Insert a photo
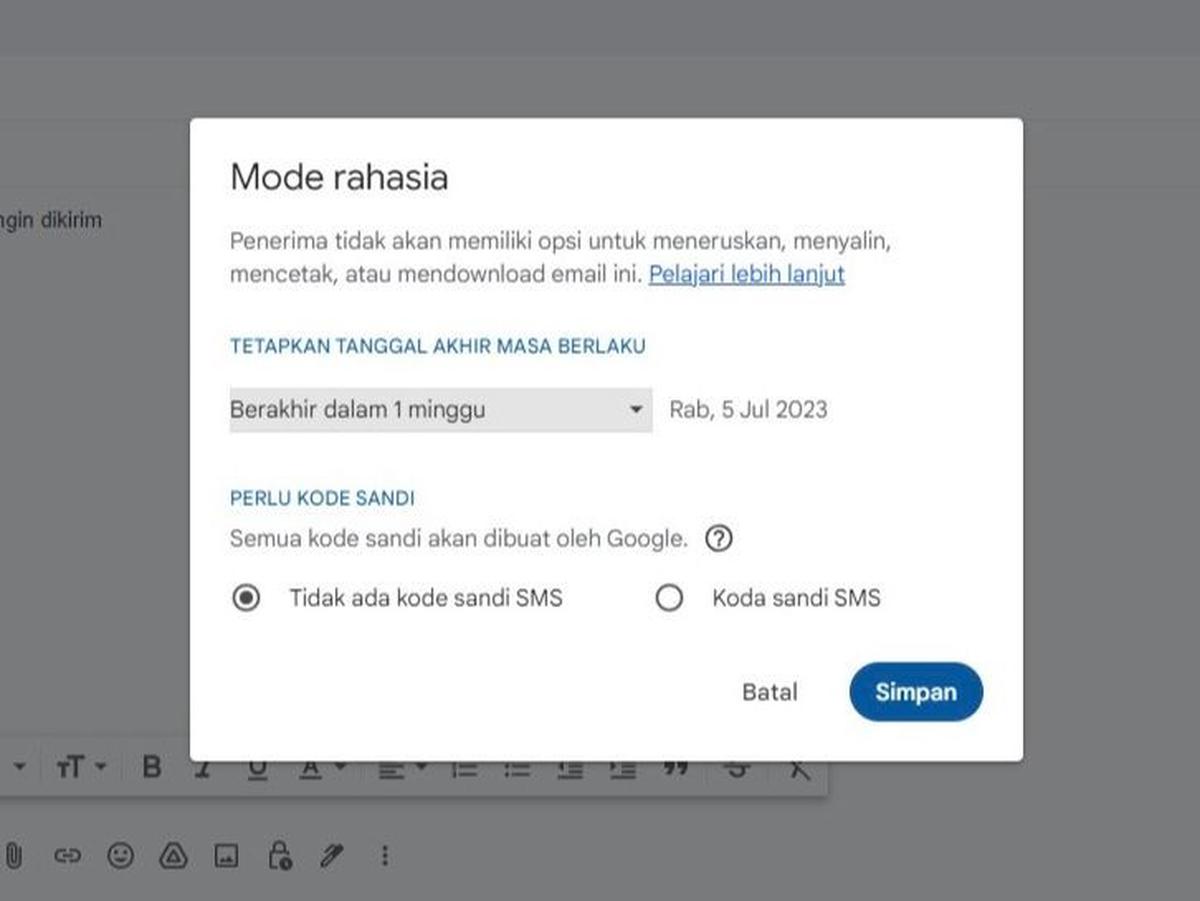Image resolution: width=1200 pixels, height=901 pixels. click(x=227, y=856)
